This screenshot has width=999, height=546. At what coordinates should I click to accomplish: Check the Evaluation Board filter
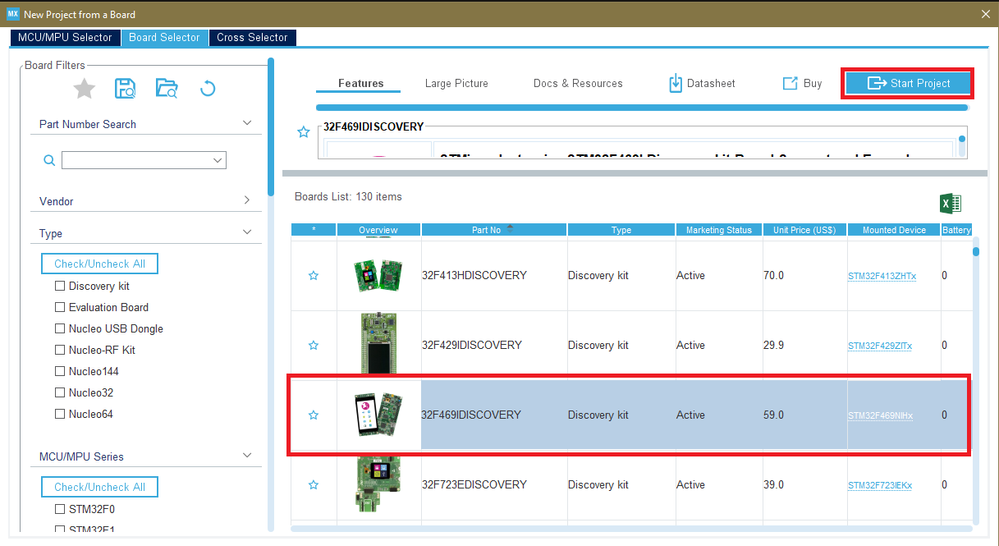60,307
